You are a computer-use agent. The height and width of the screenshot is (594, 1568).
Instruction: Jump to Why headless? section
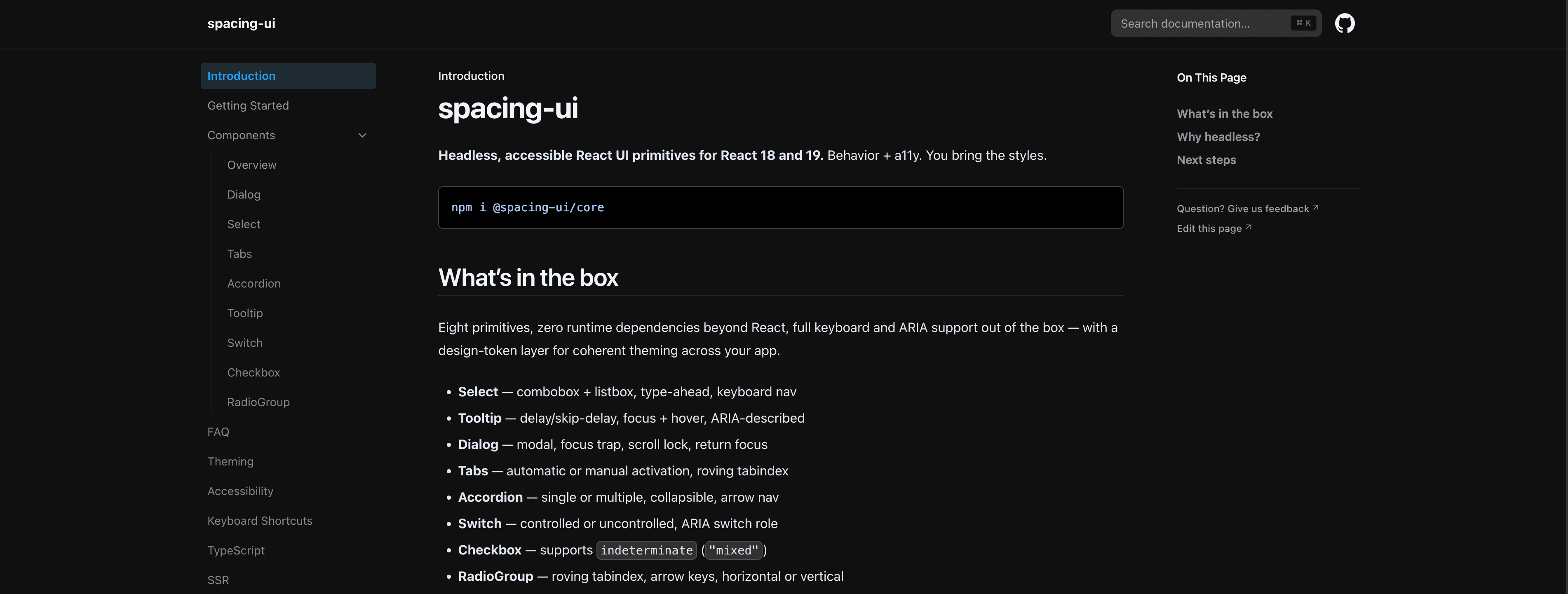point(1218,137)
